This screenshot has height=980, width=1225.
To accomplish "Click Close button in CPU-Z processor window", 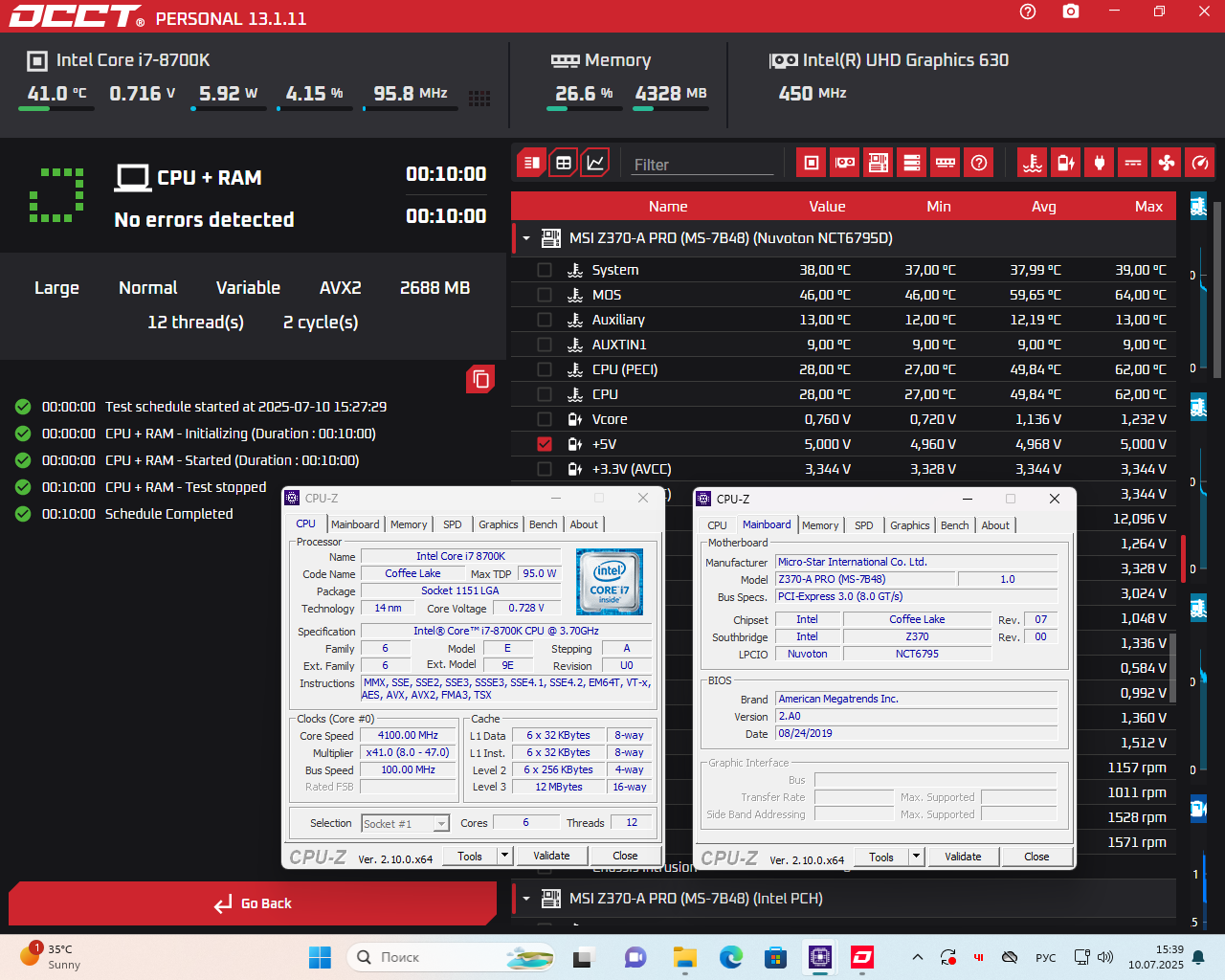I will coord(625,856).
